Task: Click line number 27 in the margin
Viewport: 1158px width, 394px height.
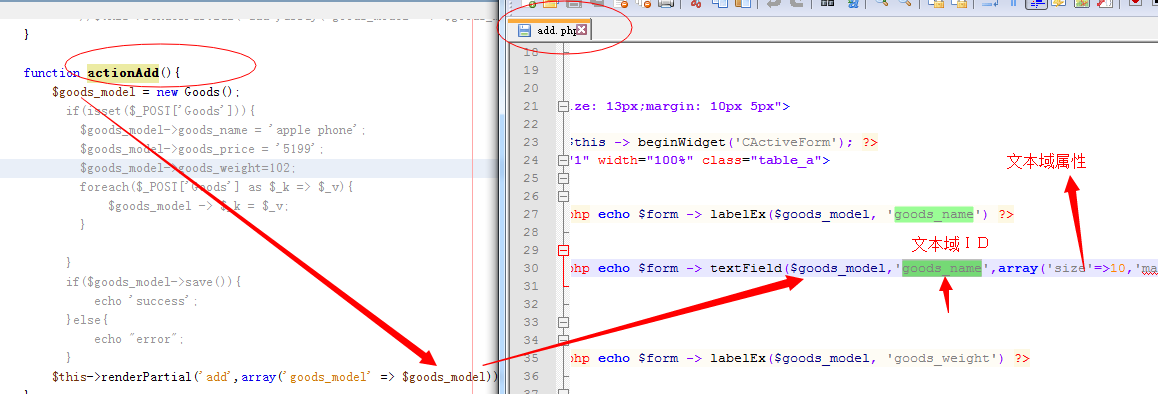Action: click(531, 214)
